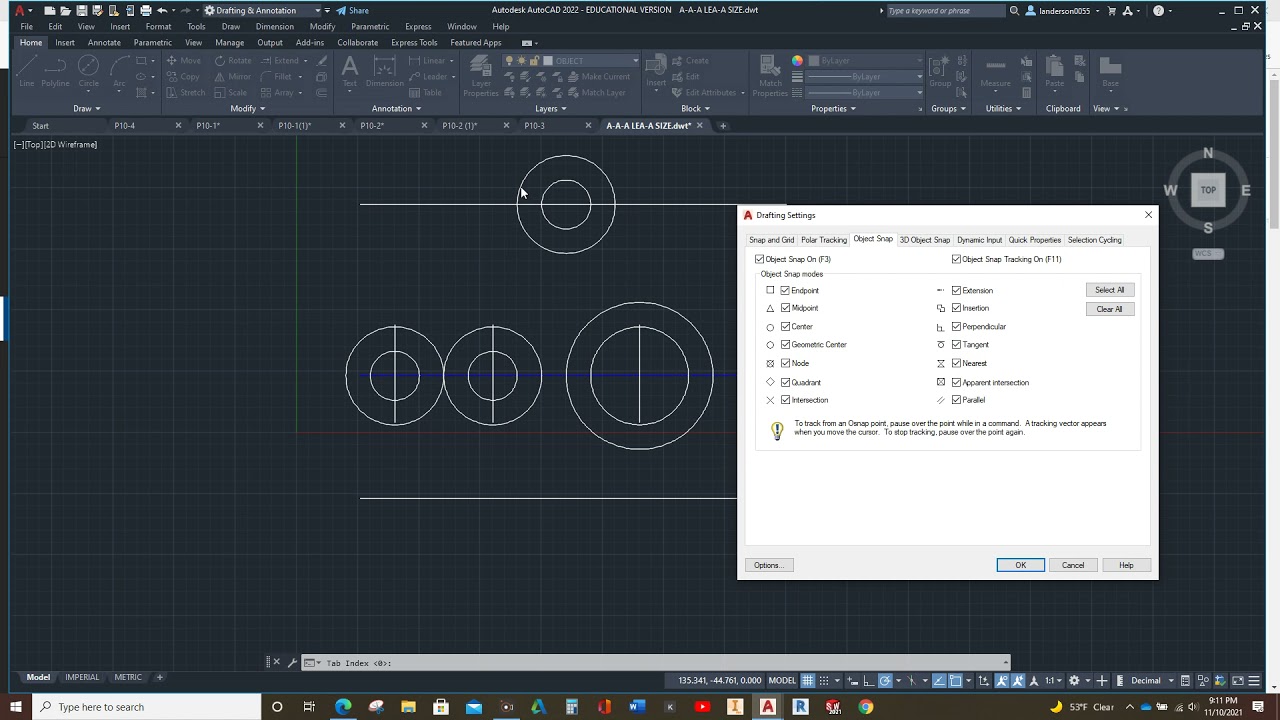
Task: Uncheck the Perpendicular snap mode
Action: pyautogui.click(x=957, y=327)
